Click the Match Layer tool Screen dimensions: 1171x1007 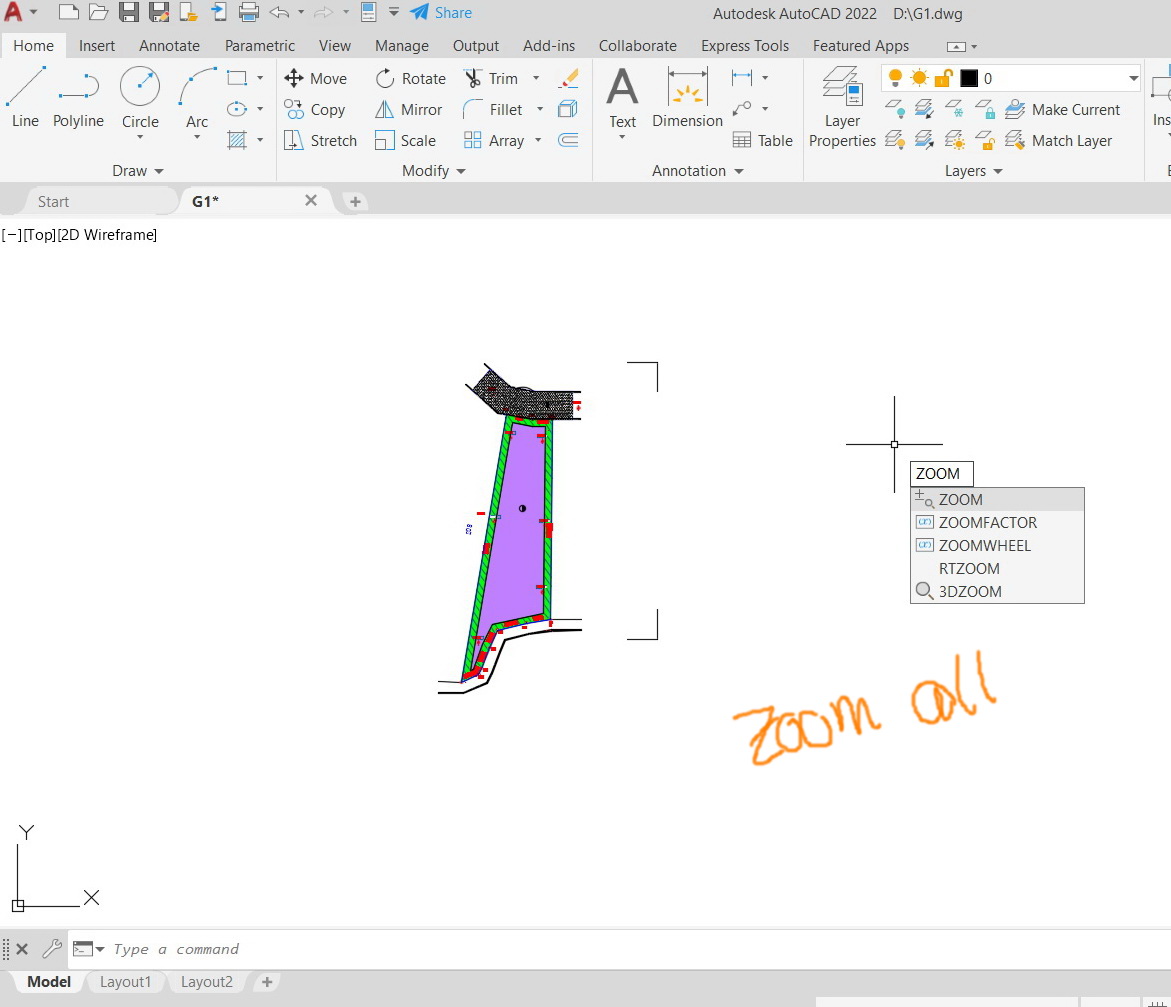pos(1059,140)
